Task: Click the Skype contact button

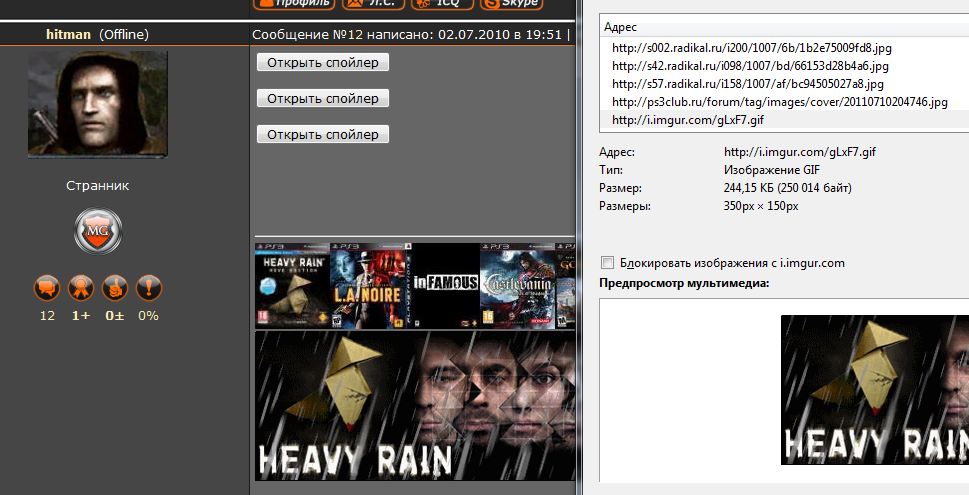Action: (512, 3)
